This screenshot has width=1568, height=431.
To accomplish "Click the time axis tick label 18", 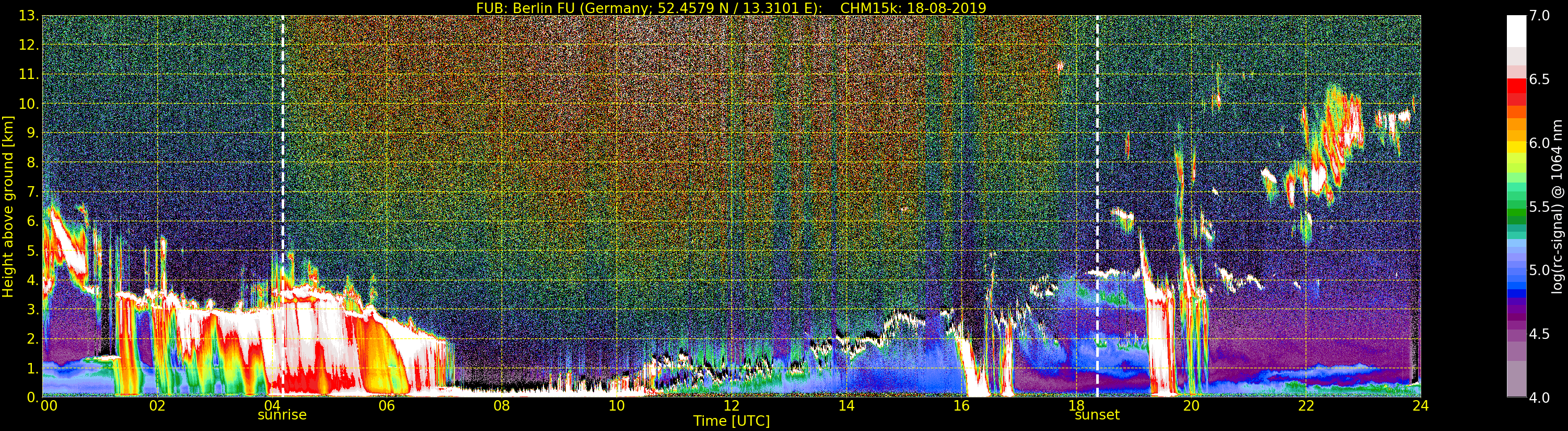I will pyautogui.click(x=1076, y=405).
